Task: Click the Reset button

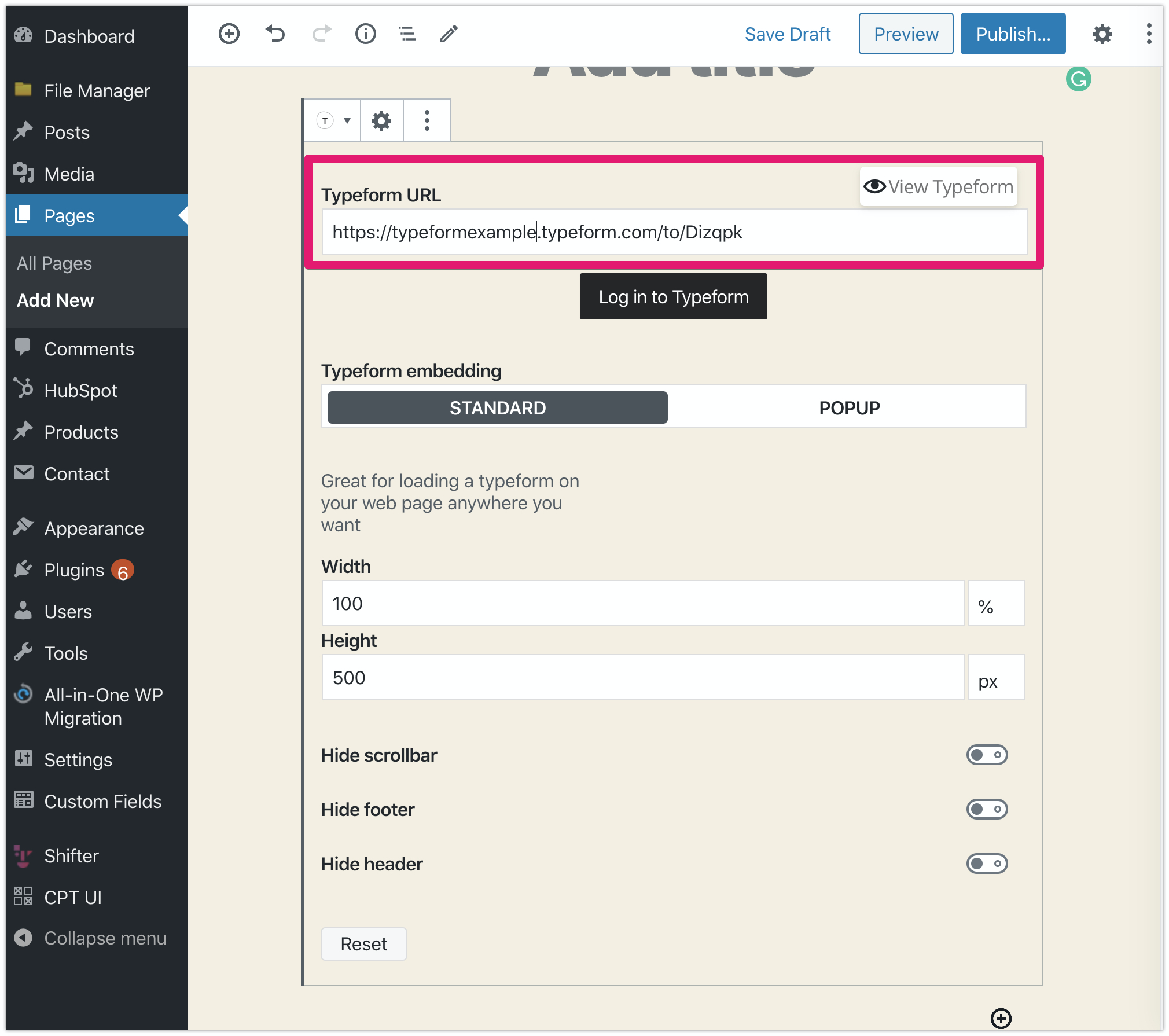Action: coord(364,944)
